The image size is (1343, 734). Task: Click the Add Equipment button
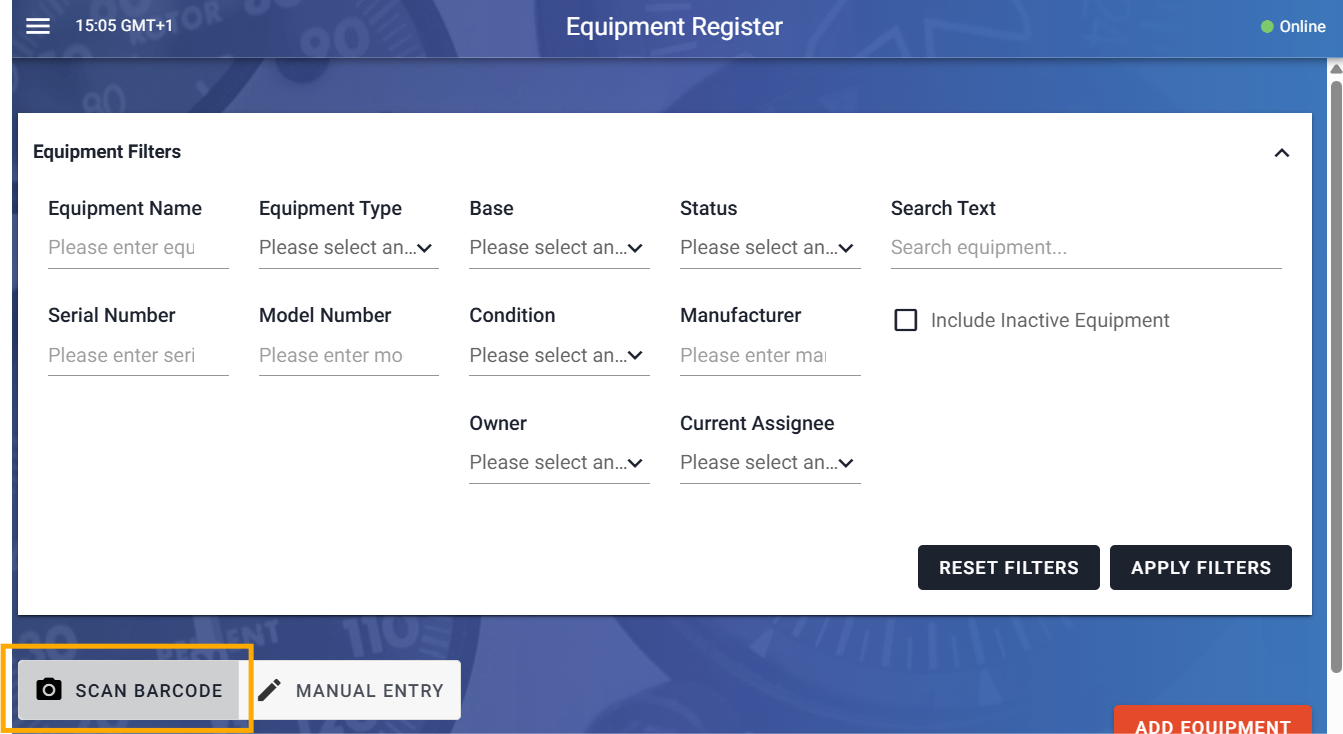[1213, 722]
